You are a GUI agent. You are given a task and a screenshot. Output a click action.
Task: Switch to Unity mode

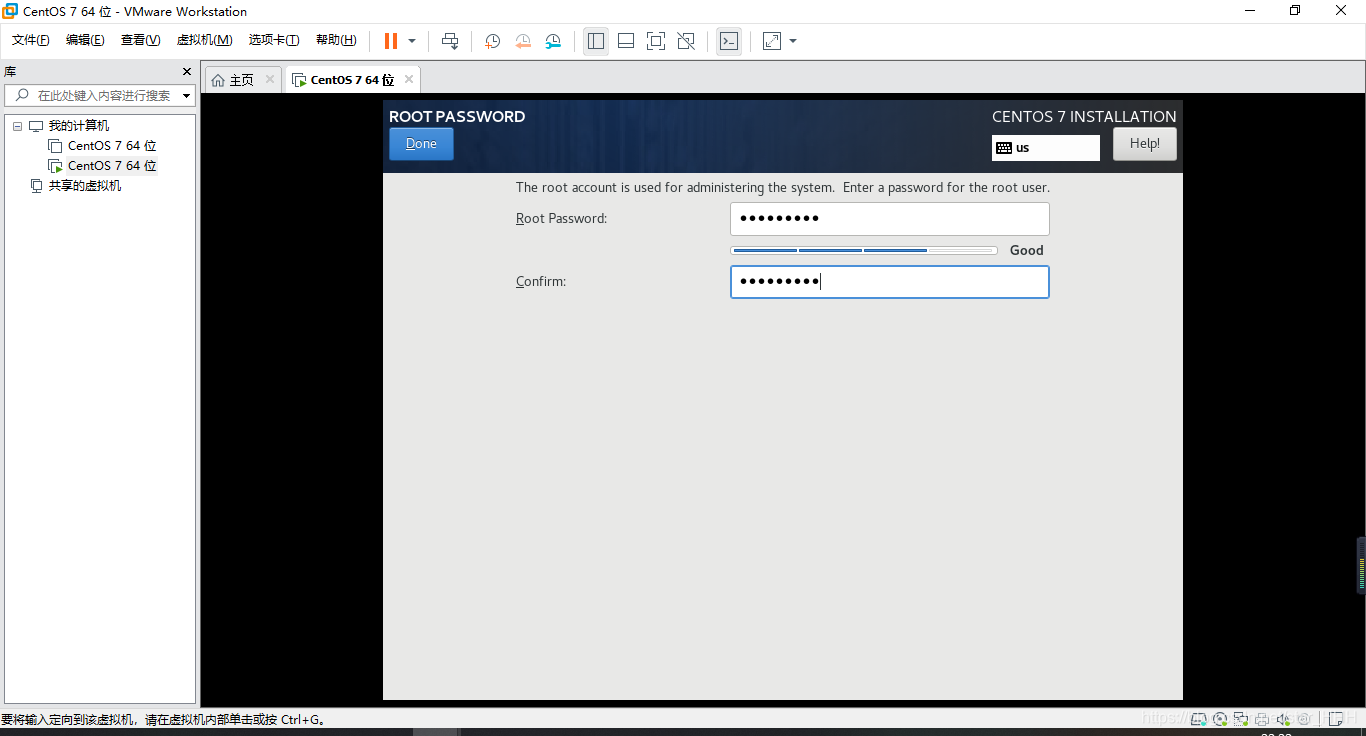pyautogui.click(x=686, y=41)
